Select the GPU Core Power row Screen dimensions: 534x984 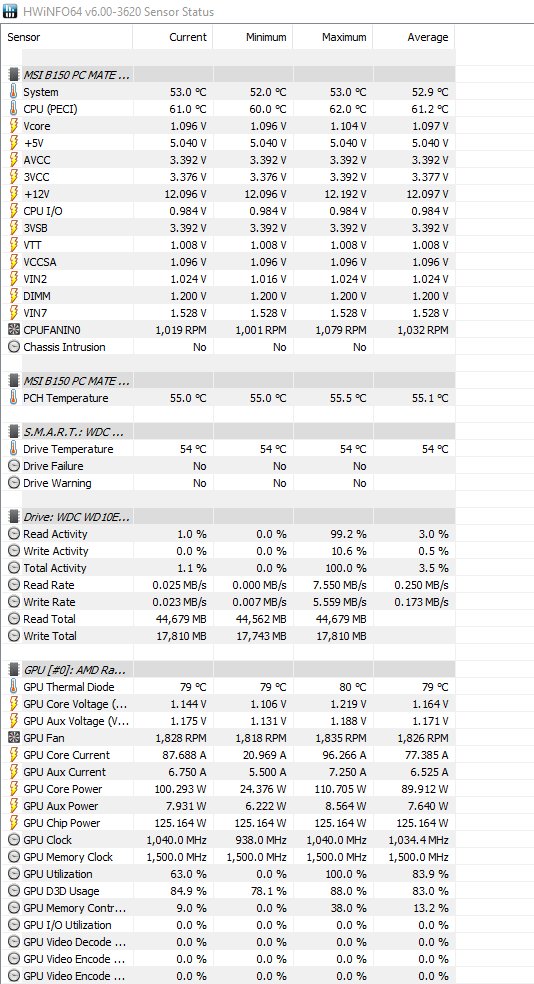228,789
